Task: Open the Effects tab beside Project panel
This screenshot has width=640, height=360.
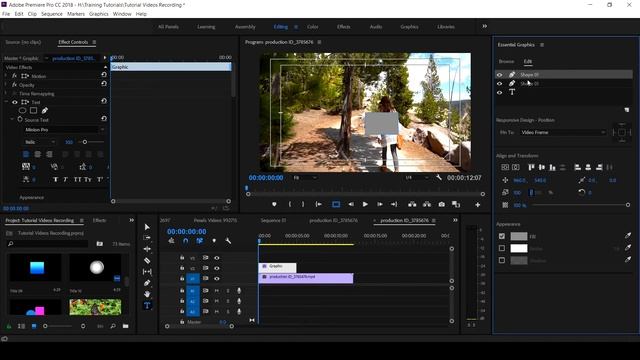Action: coord(99,220)
